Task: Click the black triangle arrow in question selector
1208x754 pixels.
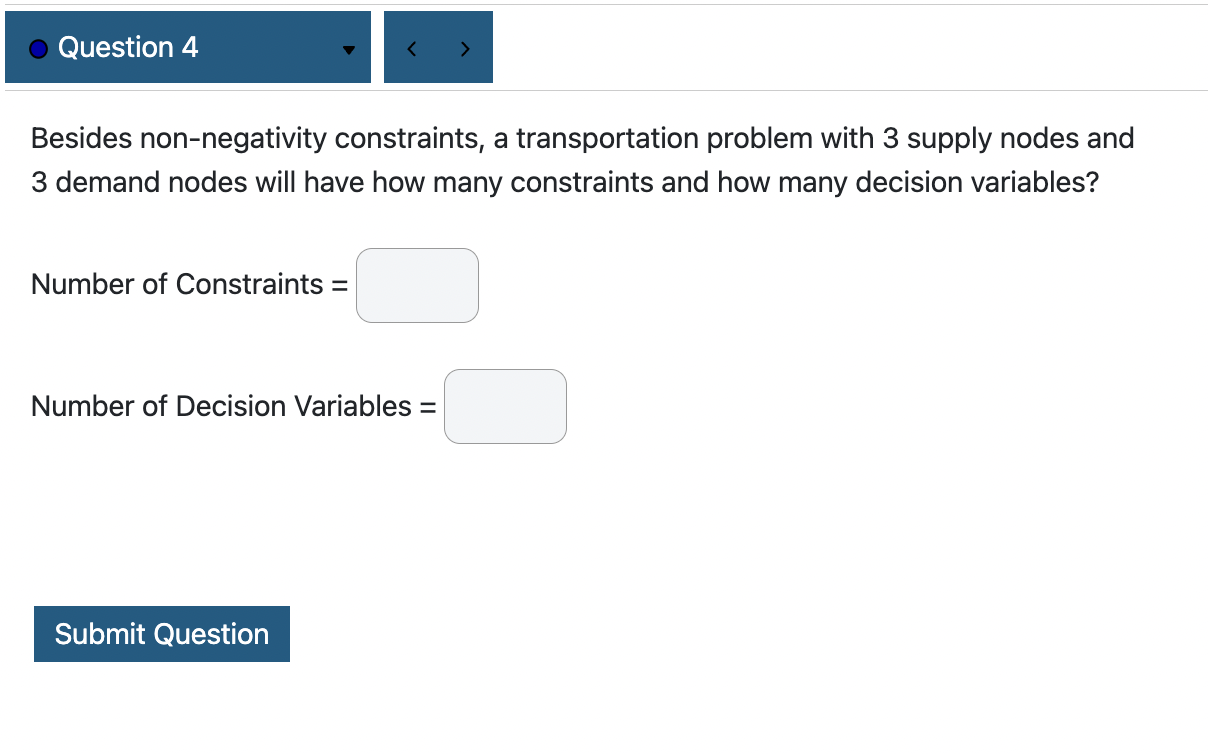Action: click(348, 49)
